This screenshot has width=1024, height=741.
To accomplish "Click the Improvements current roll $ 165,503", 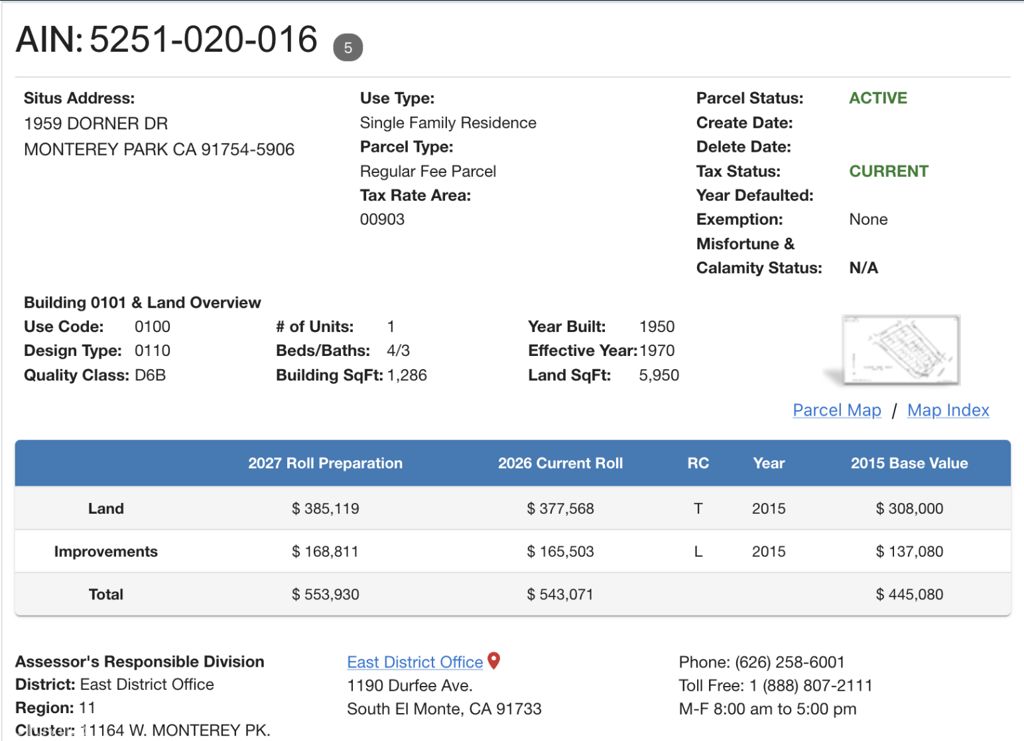I will pyautogui.click(x=560, y=552).
